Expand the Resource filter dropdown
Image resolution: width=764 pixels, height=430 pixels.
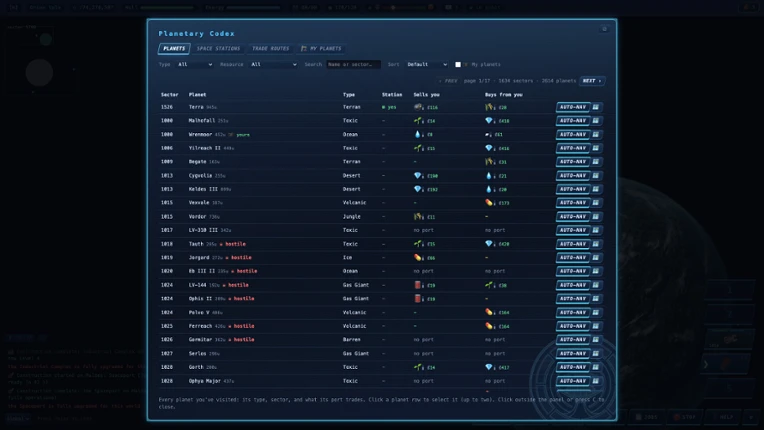click(x=273, y=64)
